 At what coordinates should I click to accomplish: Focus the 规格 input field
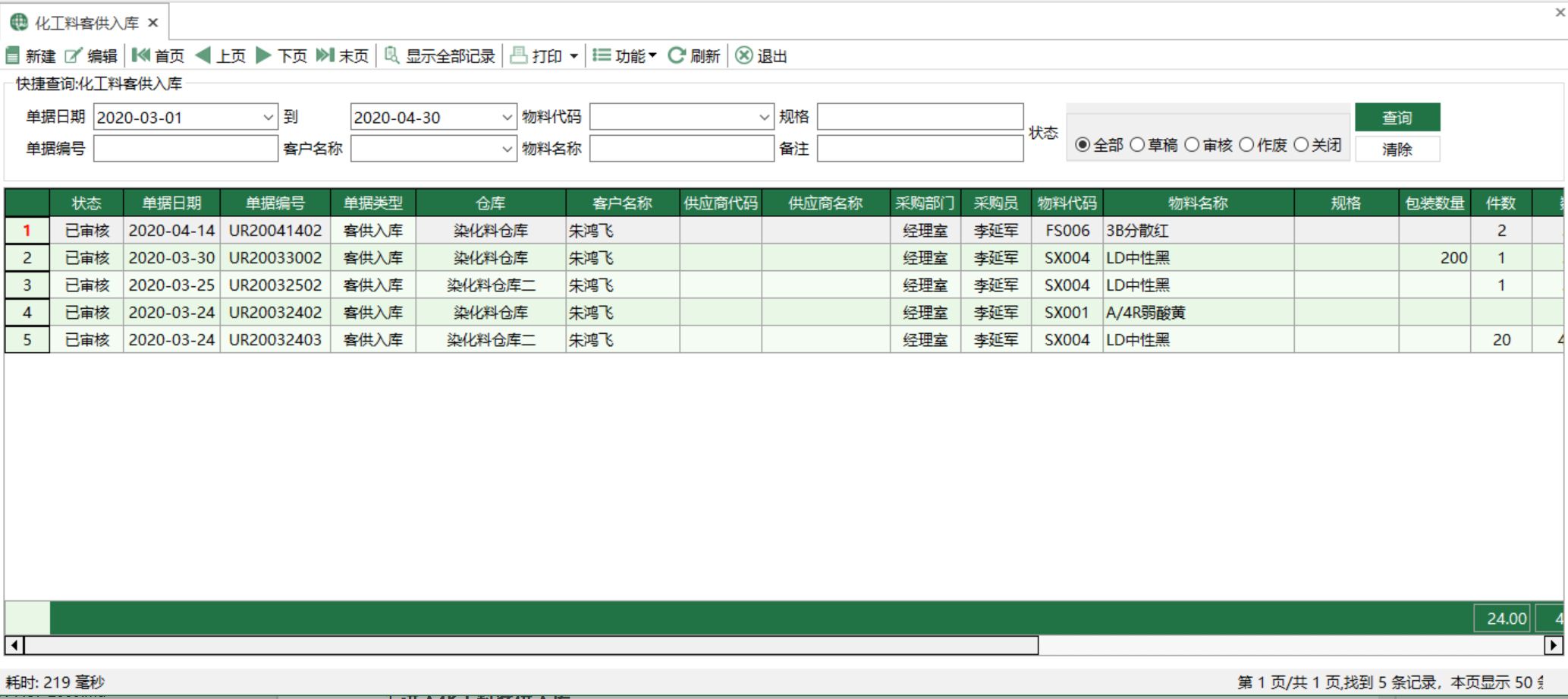coord(920,117)
